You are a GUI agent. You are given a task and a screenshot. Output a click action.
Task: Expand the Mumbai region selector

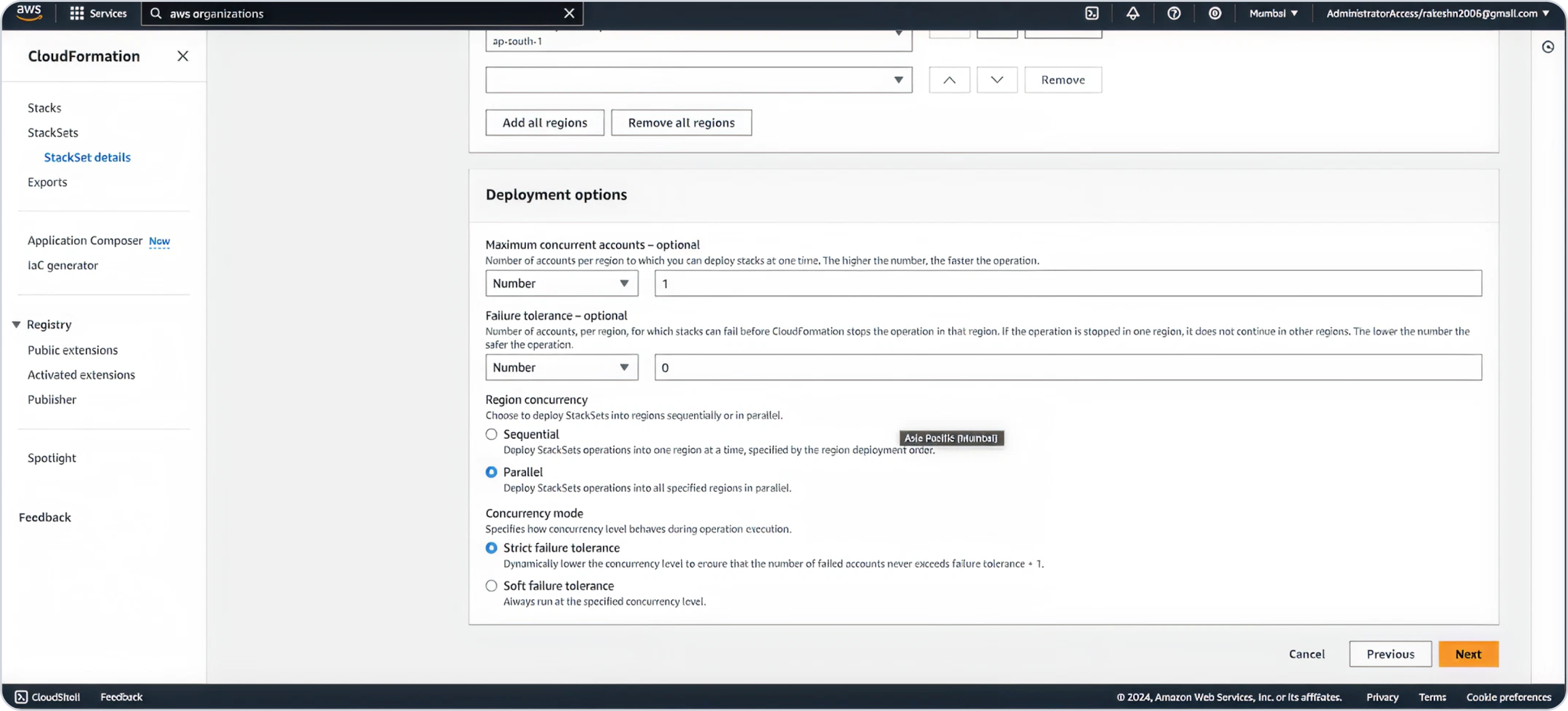(x=1273, y=13)
